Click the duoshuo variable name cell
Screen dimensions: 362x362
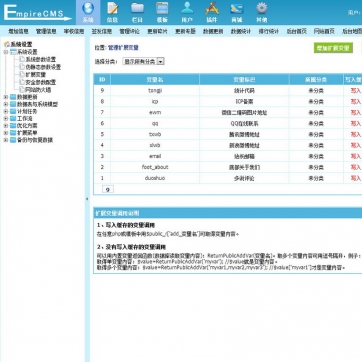coord(155,178)
